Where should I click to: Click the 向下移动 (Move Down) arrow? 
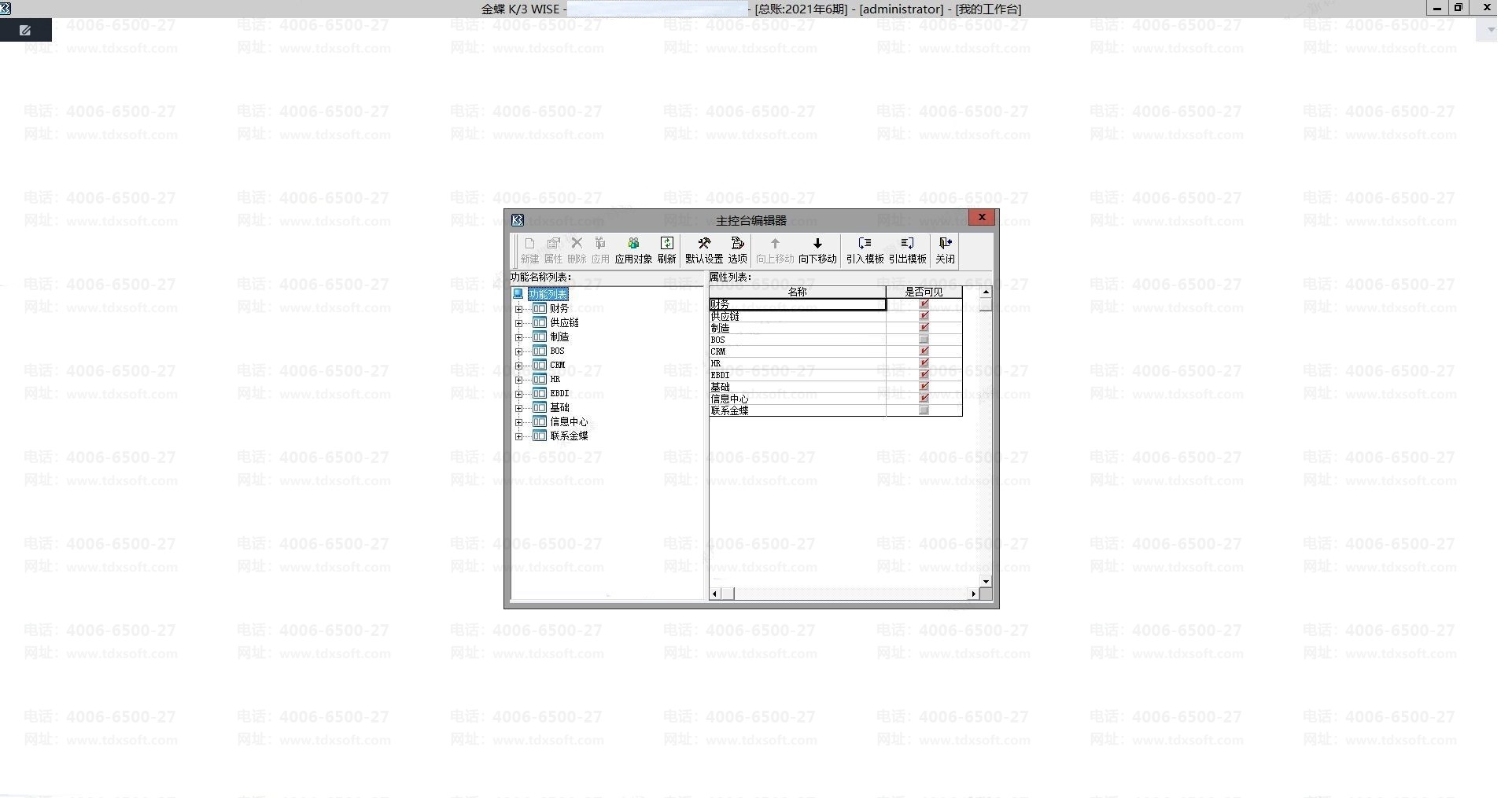tap(817, 250)
